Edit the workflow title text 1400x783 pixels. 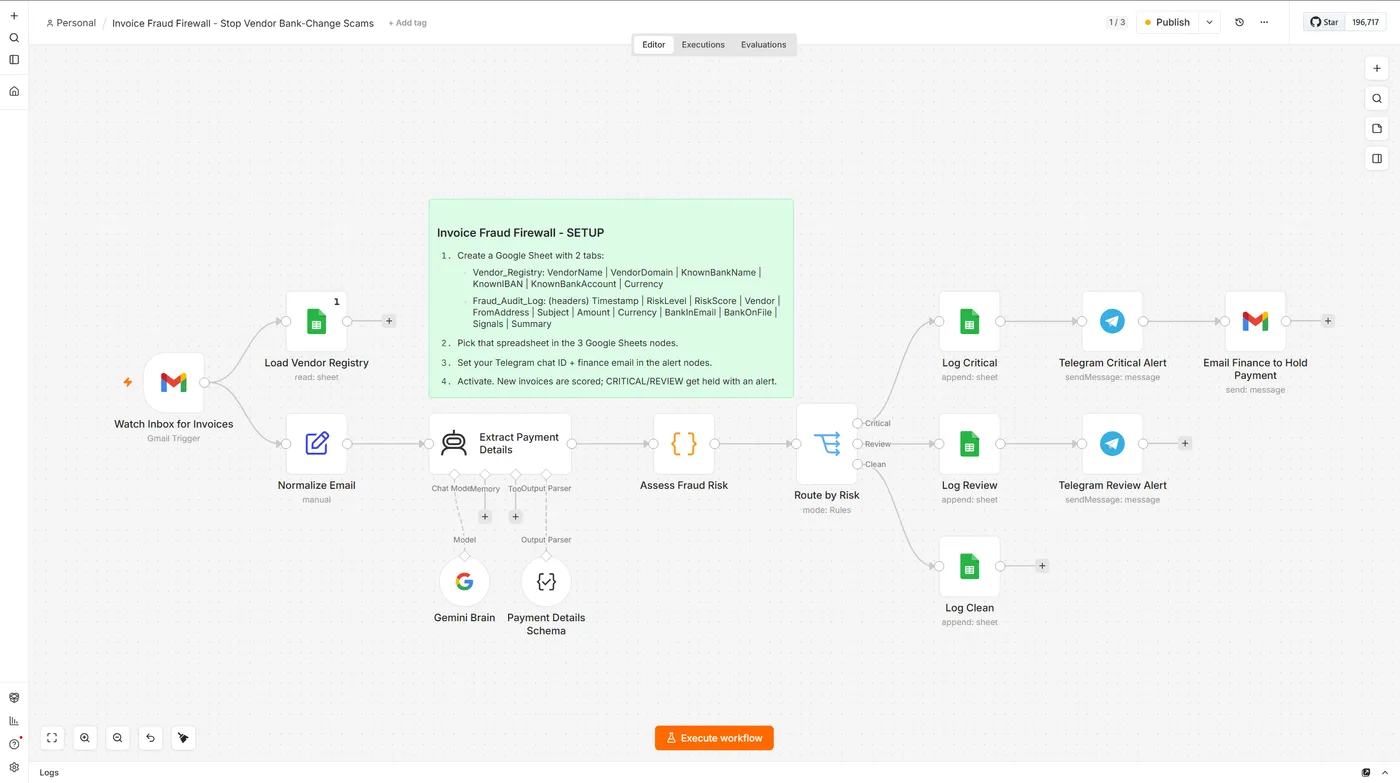point(243,23)
